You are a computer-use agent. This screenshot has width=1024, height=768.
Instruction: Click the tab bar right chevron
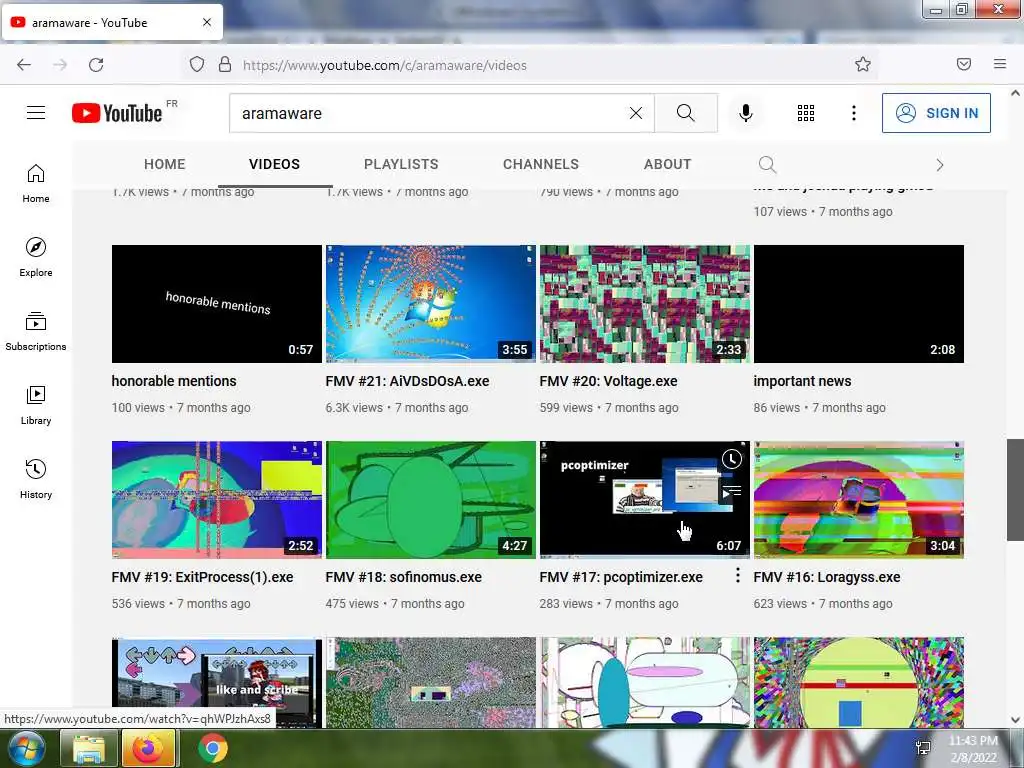(x=940, y=165)
